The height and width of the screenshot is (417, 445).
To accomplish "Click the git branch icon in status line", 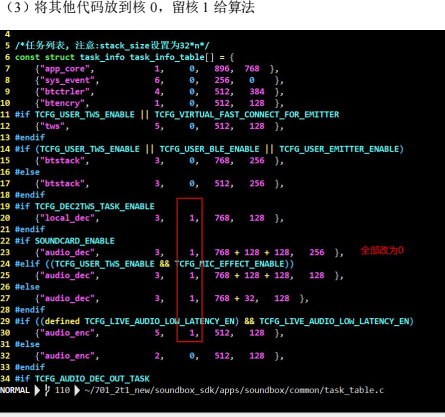I will (47, 390).
